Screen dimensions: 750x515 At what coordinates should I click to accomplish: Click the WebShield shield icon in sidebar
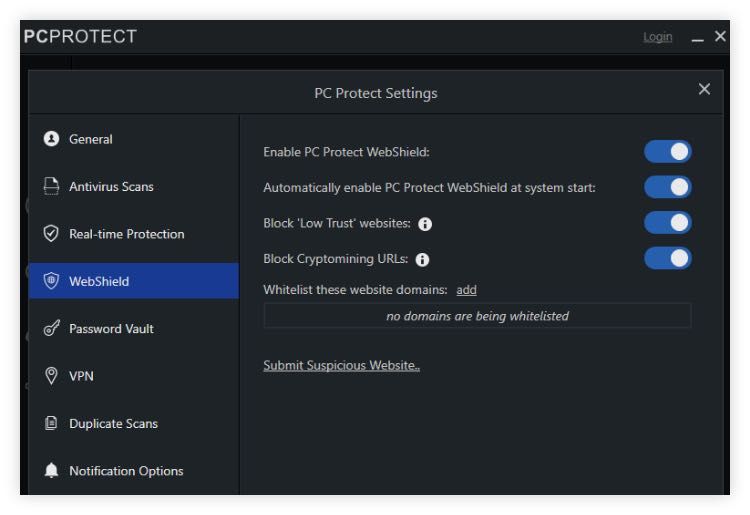pyautogui.click(x=52, y=281)
